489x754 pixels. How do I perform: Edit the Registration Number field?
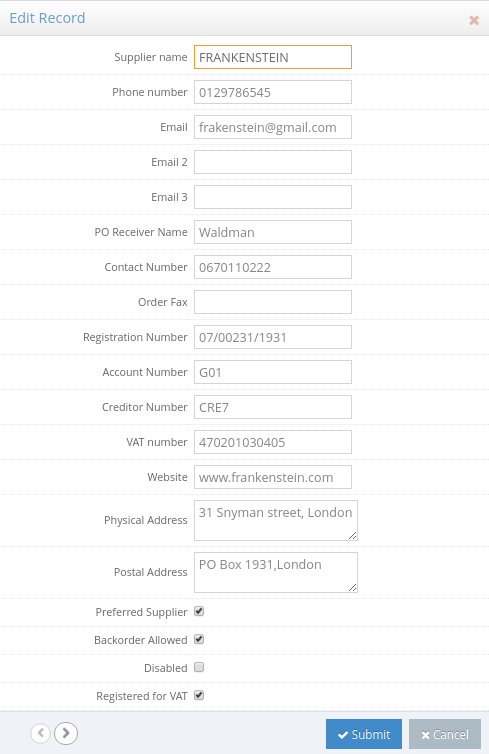pos(273,337)
